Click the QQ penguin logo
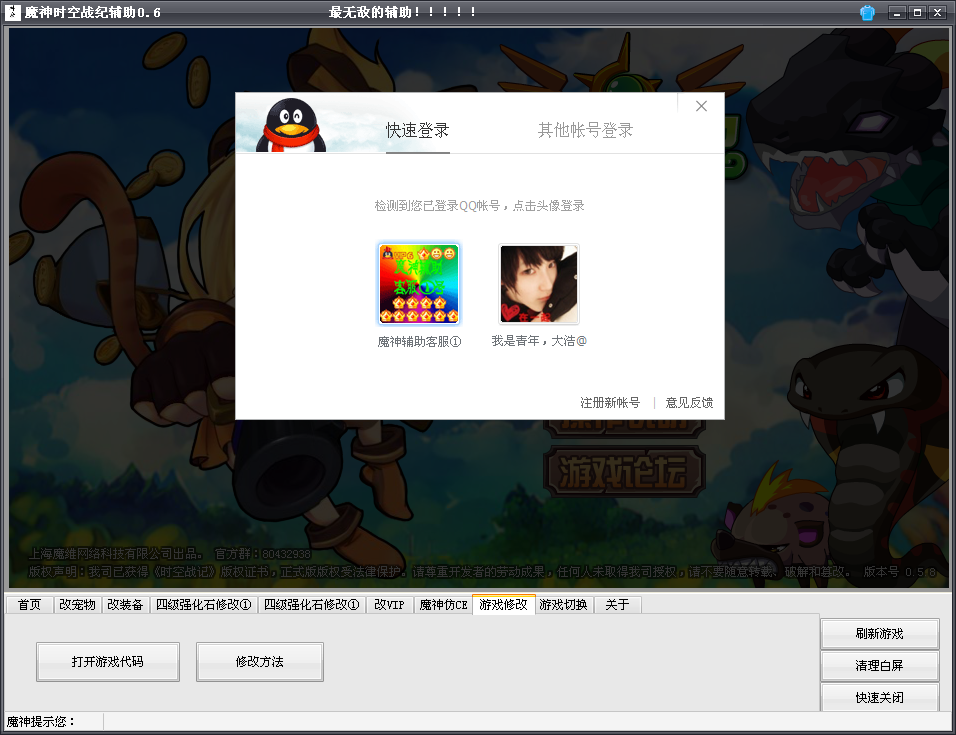Image resolution: width=956 pixels, height=735 pixels. point(291,126)
